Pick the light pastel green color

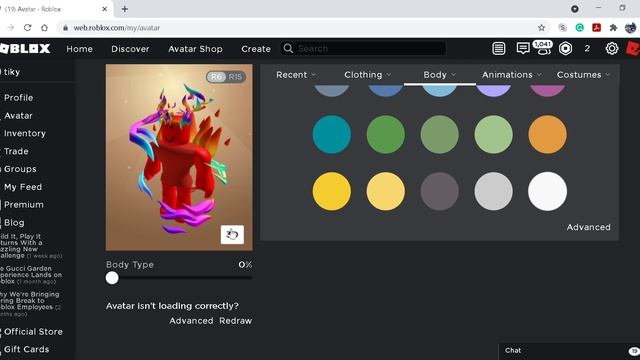click(x=493, y=134)
